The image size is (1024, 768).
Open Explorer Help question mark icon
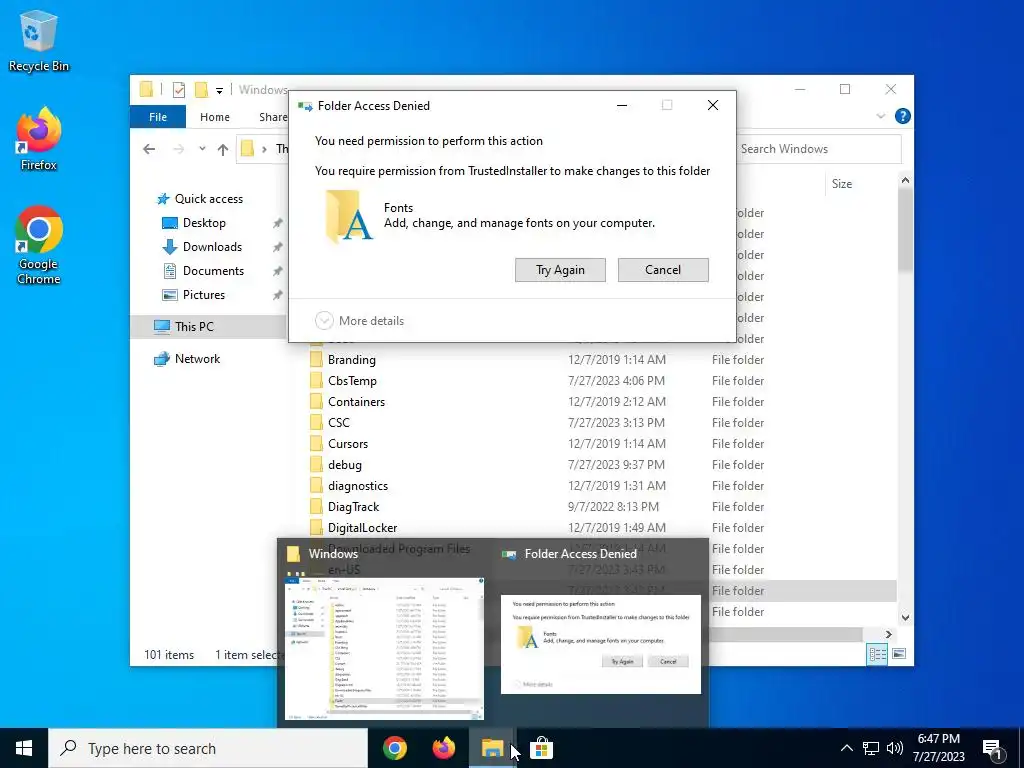[903, 116]
